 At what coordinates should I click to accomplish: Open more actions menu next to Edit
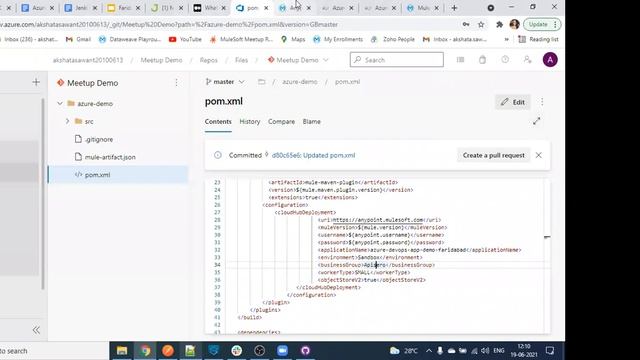point(542,102)
